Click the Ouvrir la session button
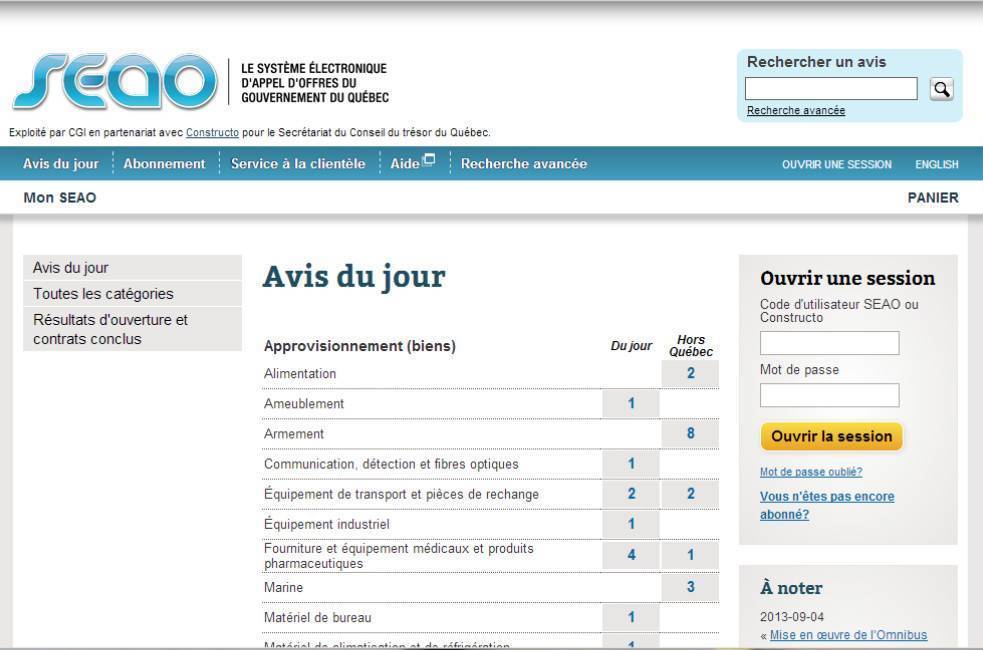This screenshot has width=983, height=650. tap(831, 437)
